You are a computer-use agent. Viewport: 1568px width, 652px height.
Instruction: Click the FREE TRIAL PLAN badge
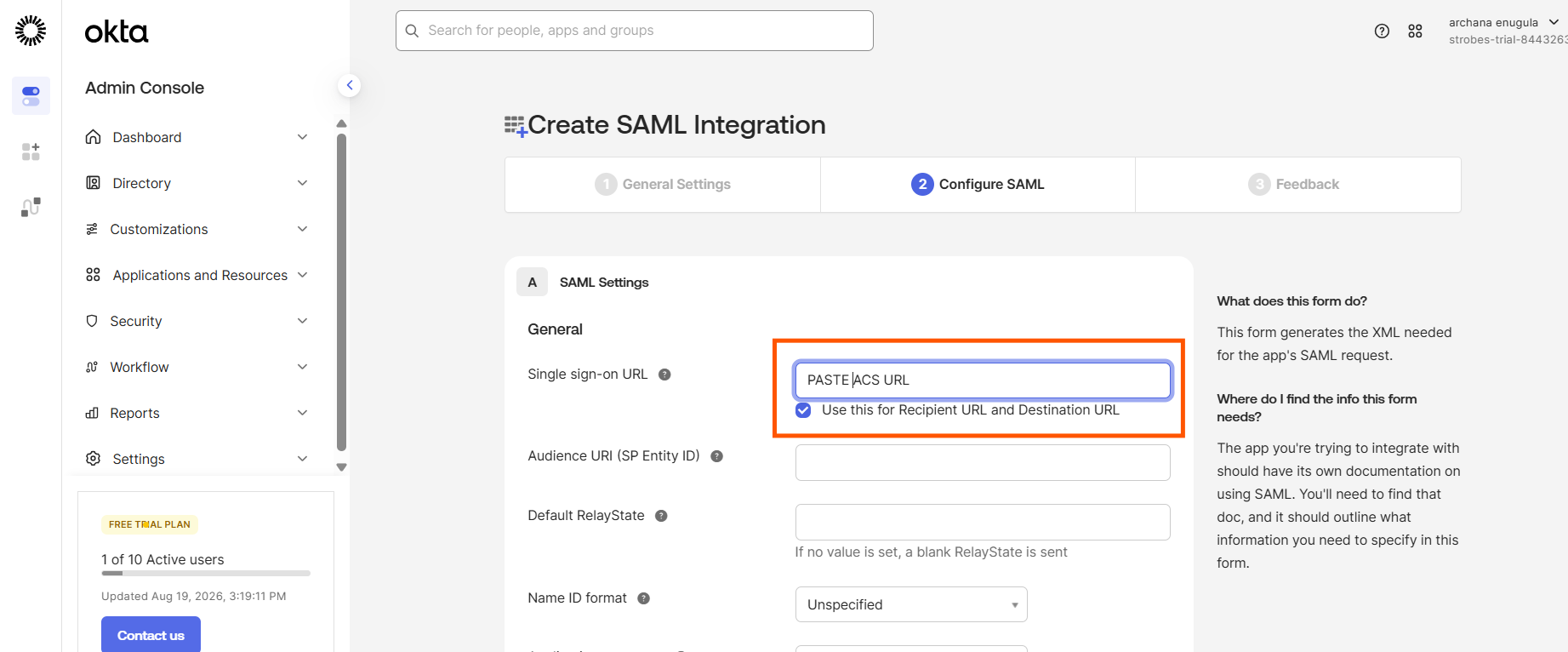150,524
